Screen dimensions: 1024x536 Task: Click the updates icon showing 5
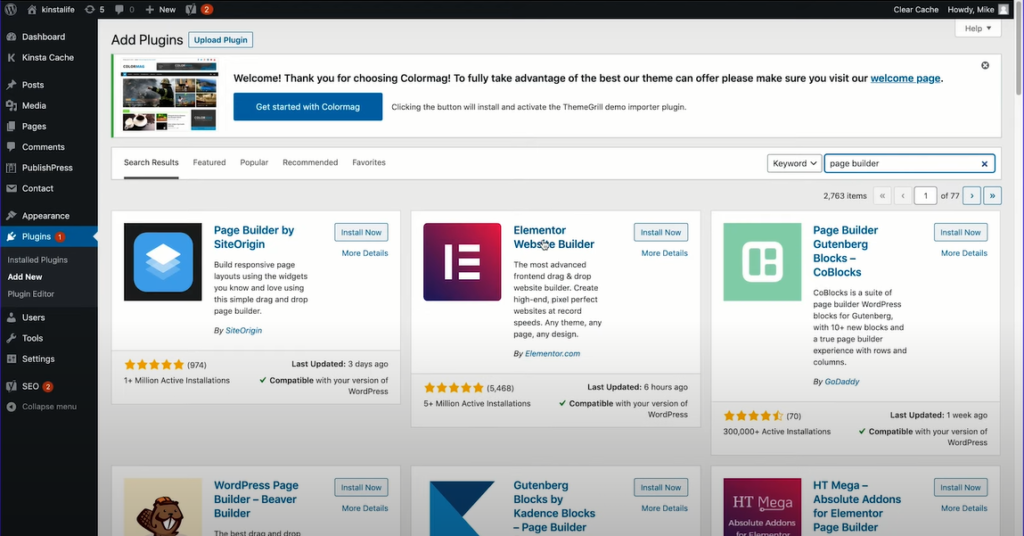click(x=94, y=9)
